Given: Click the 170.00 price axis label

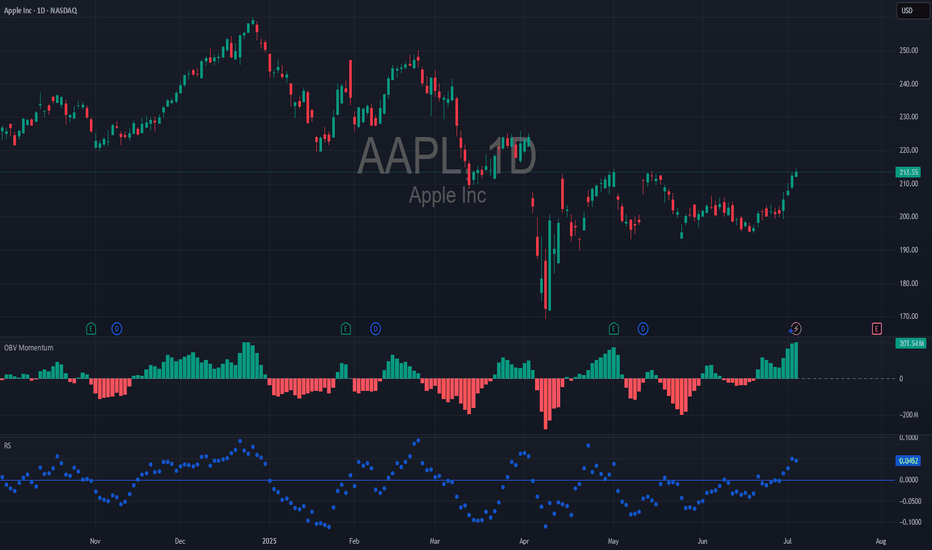Looking at the screenshot, I should 909,317.
